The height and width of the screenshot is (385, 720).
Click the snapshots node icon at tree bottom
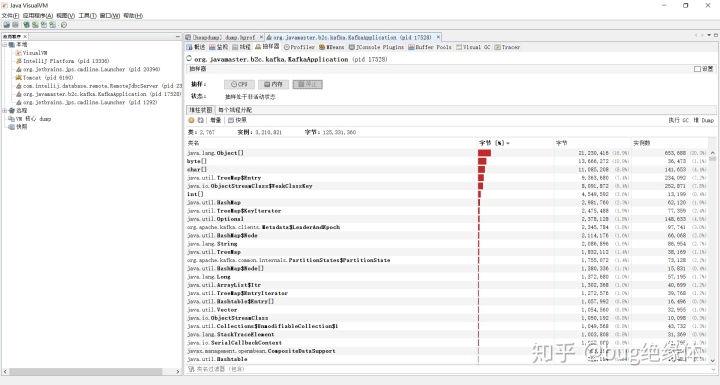[x=11, y=127]
